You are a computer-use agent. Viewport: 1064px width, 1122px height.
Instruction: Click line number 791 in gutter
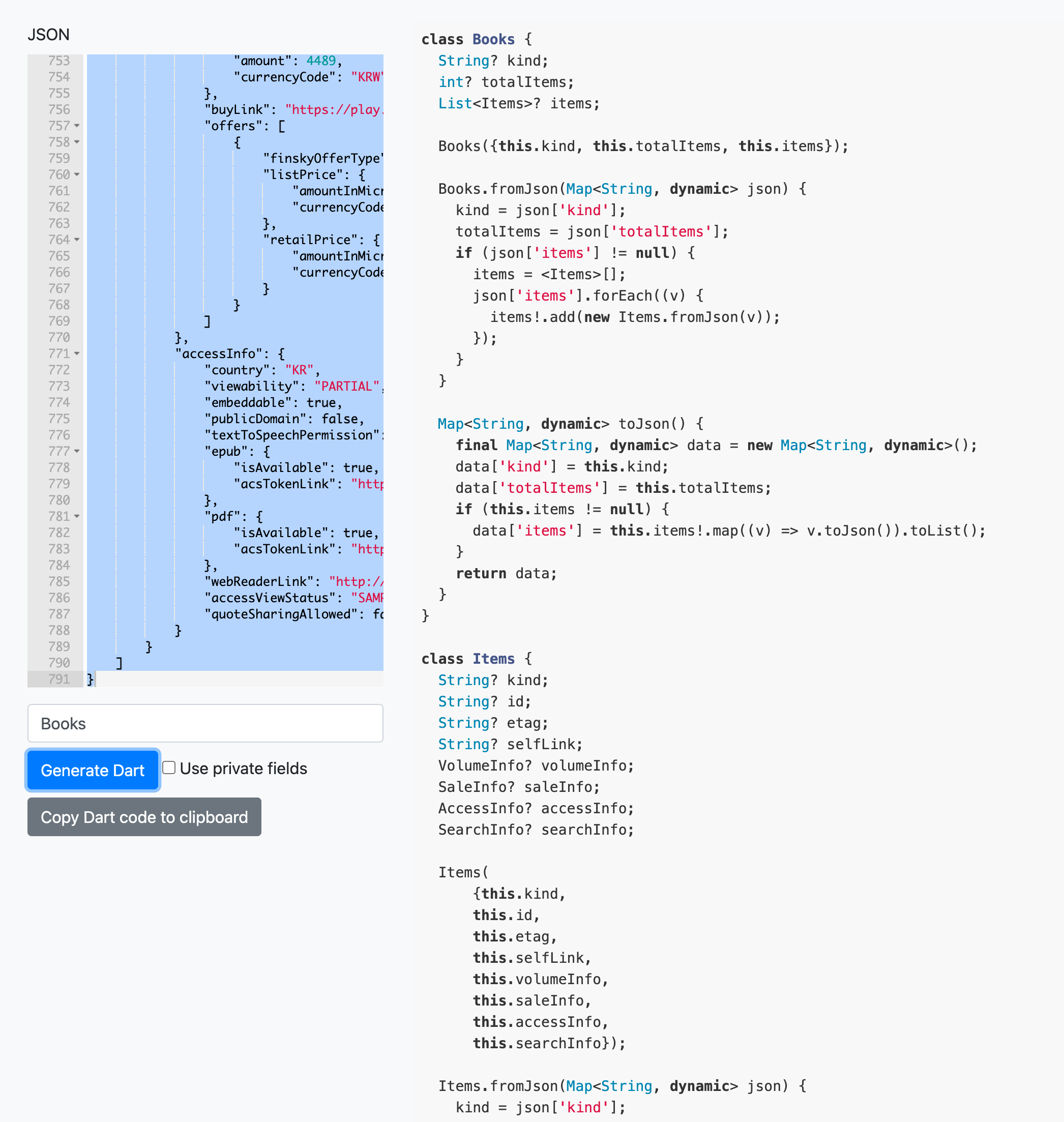click(x=58, y=679)
